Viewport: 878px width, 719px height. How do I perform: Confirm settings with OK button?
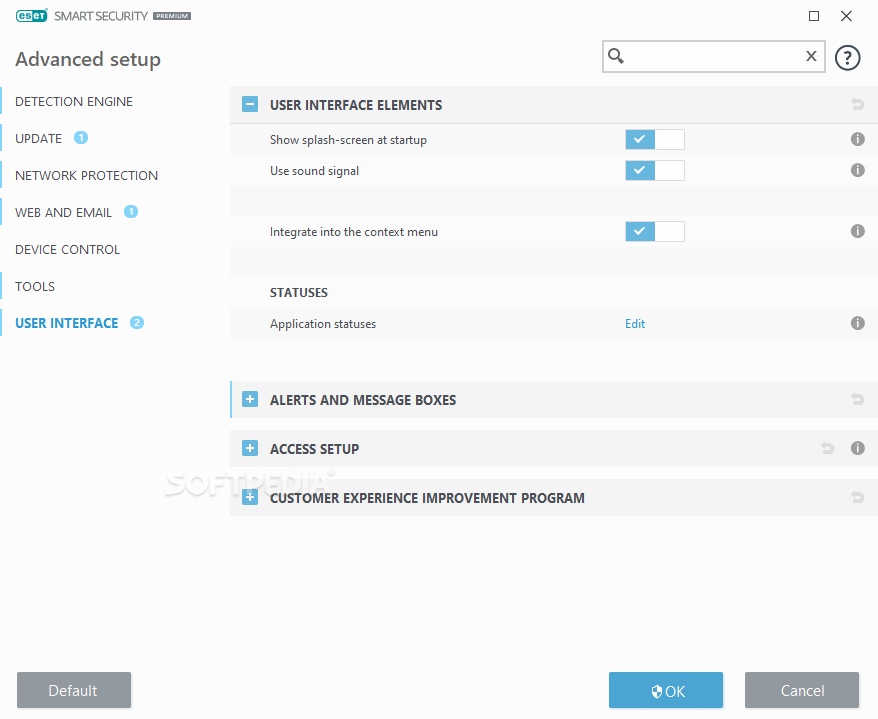[x=666, y=690]
